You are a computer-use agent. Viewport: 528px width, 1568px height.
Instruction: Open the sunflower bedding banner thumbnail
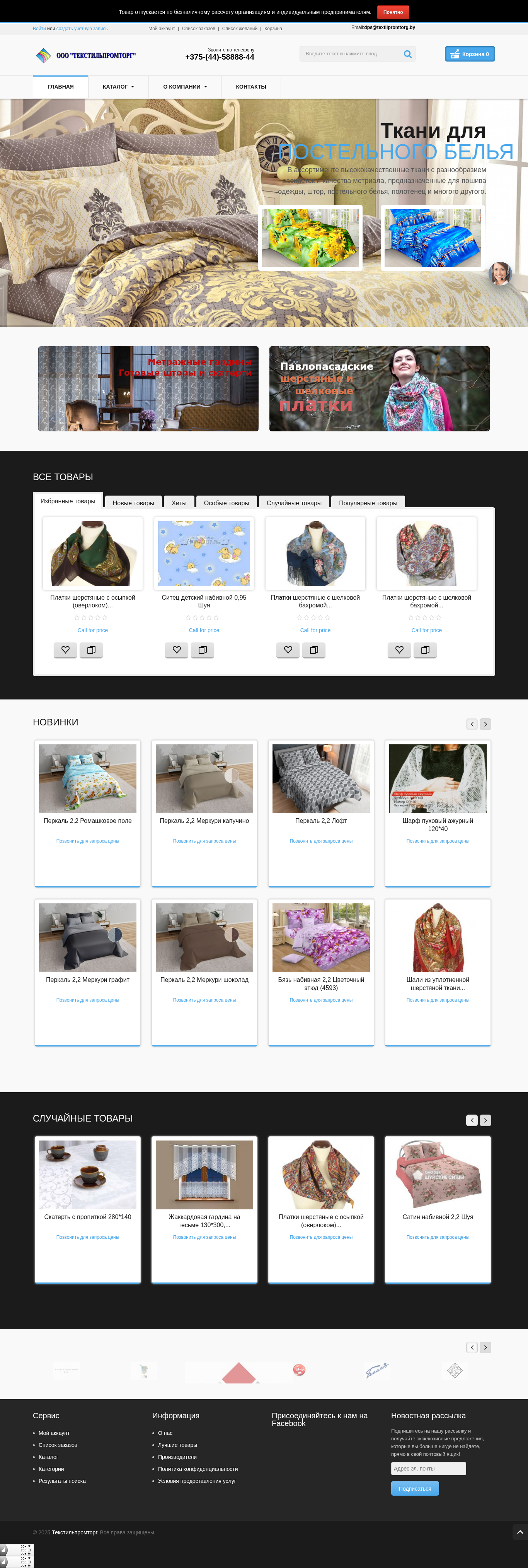[x=310, y=238]
